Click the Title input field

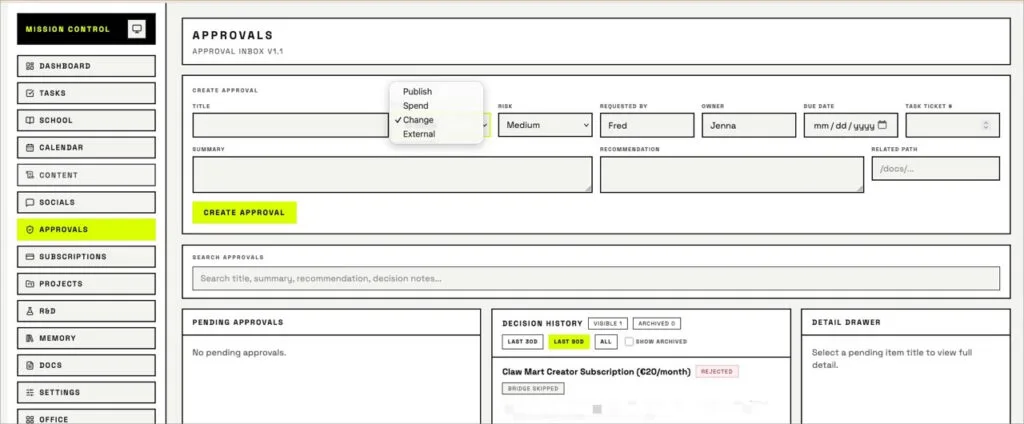(x=291, y=125)
